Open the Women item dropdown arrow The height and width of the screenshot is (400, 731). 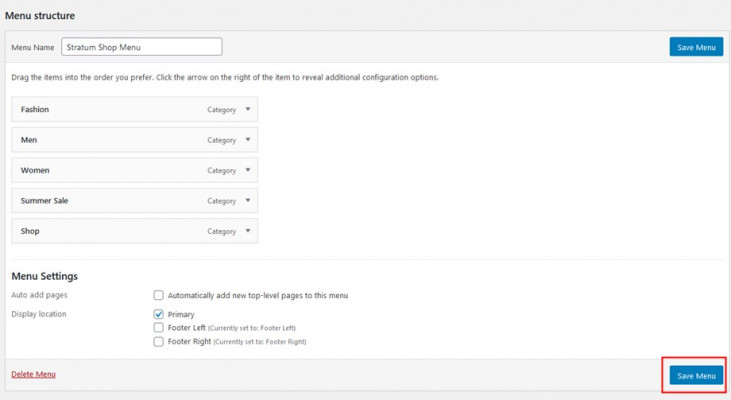point(247,170)
